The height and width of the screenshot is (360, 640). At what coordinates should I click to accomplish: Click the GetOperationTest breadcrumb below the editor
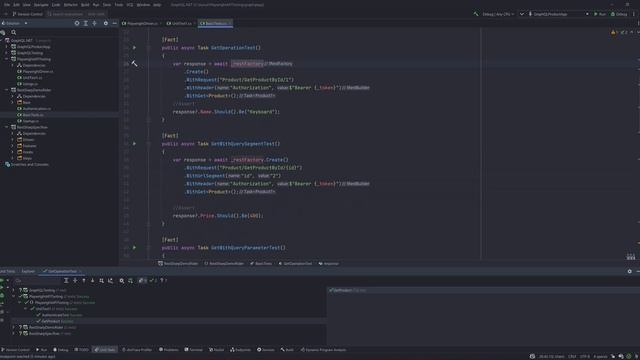click(x=295, y=264)
